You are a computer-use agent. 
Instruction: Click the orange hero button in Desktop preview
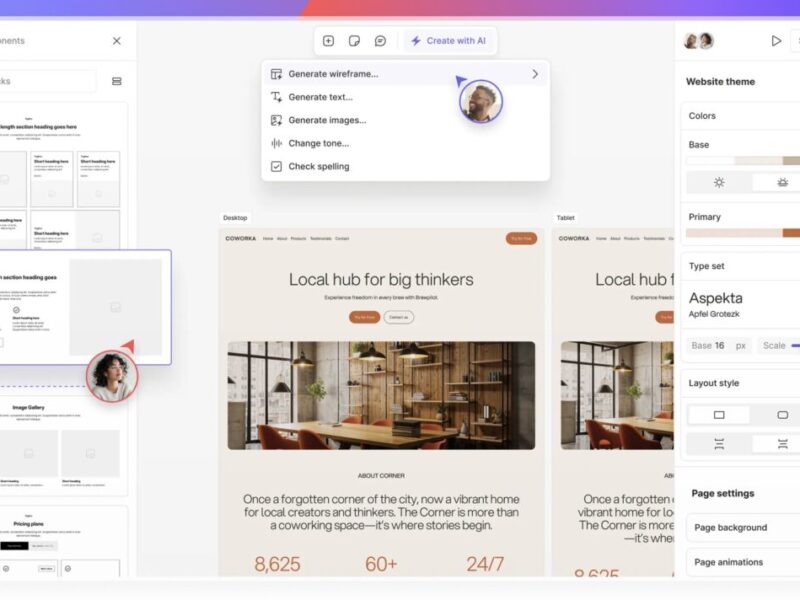point(364,317)
